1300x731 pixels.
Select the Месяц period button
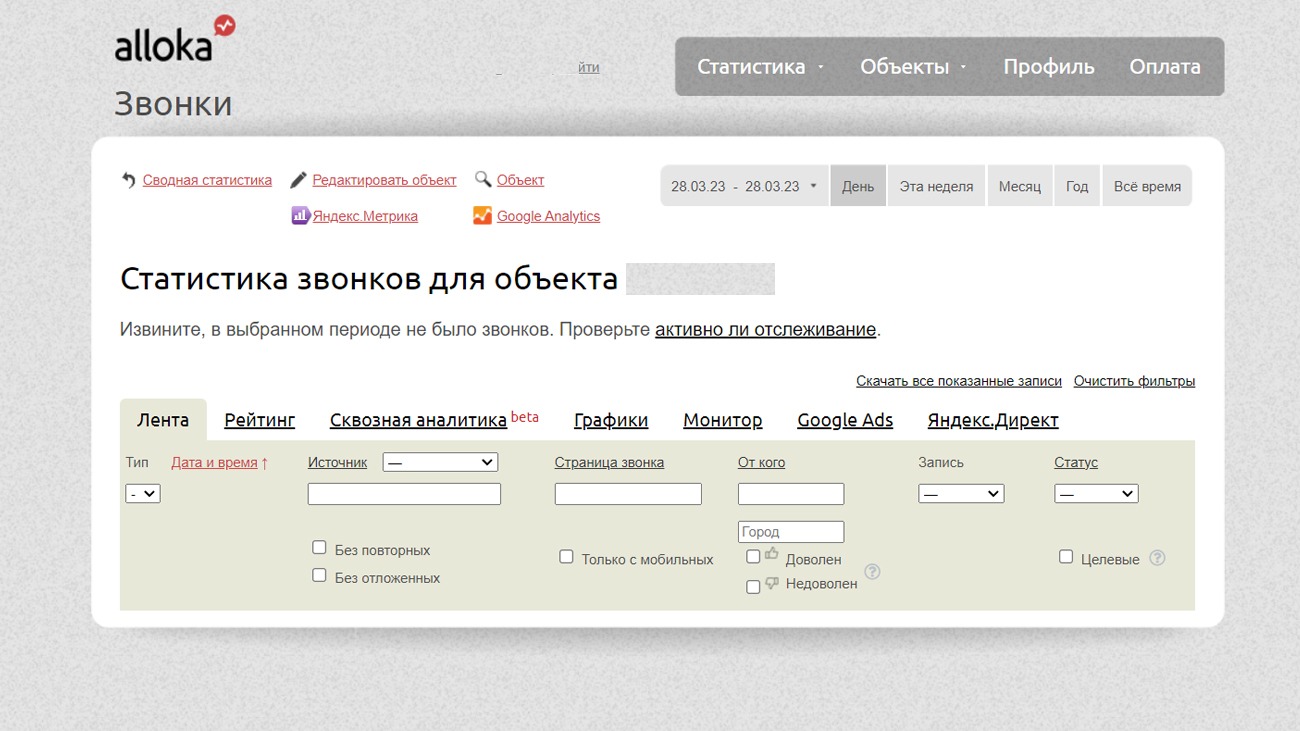(x=1019, y=187)
